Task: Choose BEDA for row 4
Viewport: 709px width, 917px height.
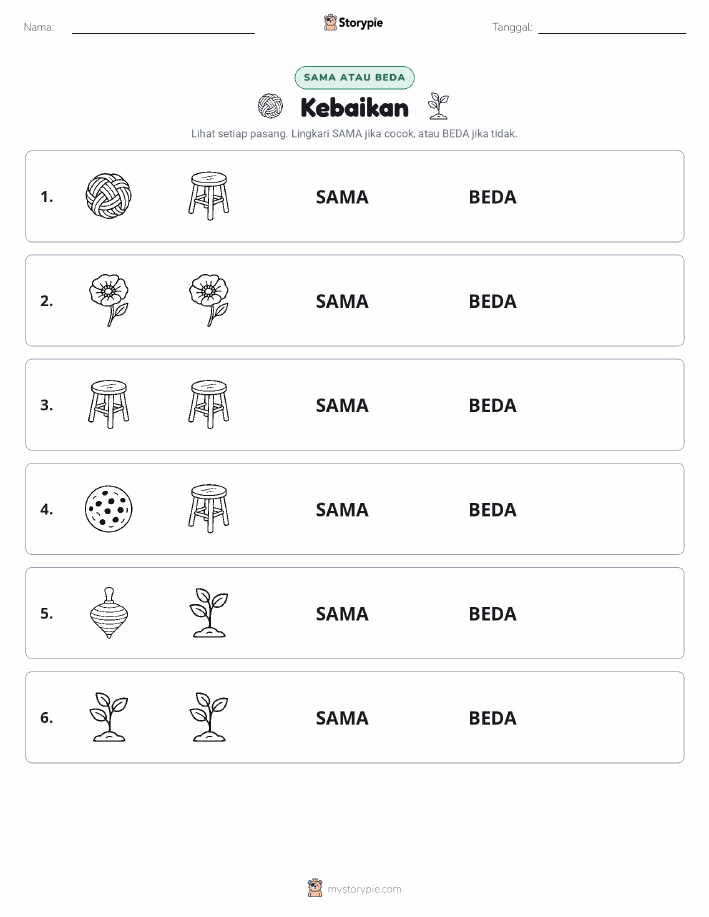Action: 493,509
